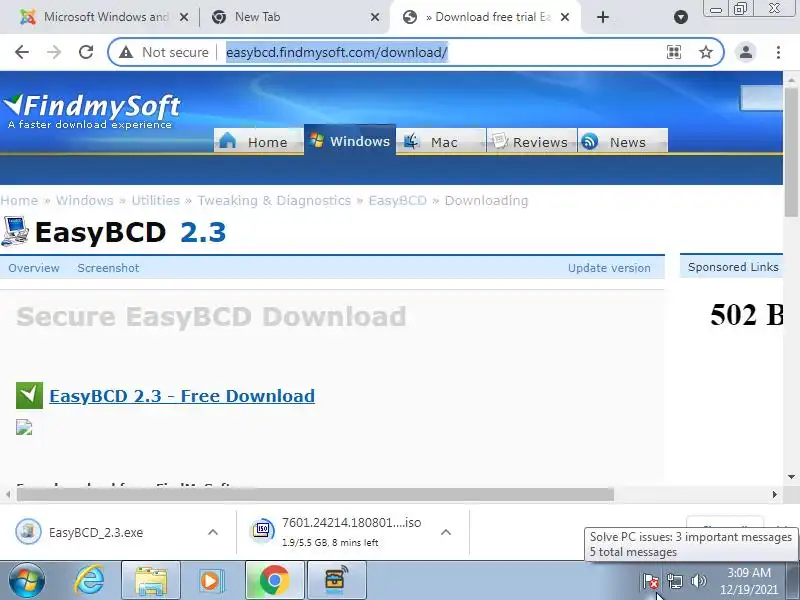Screen dimensions: 800x600
Task: Close the New Tab tab
Action: click(375, 17)
